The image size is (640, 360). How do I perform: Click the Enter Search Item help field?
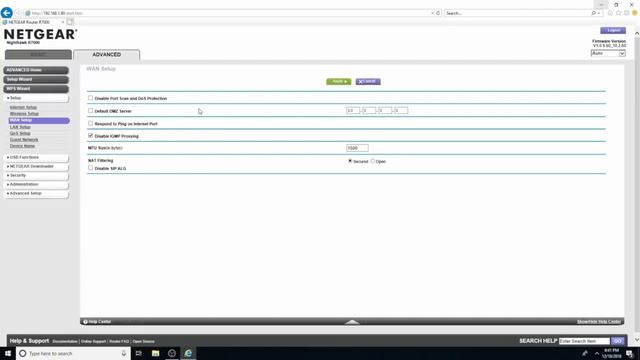pyautogui.click(x=584, y=341)
